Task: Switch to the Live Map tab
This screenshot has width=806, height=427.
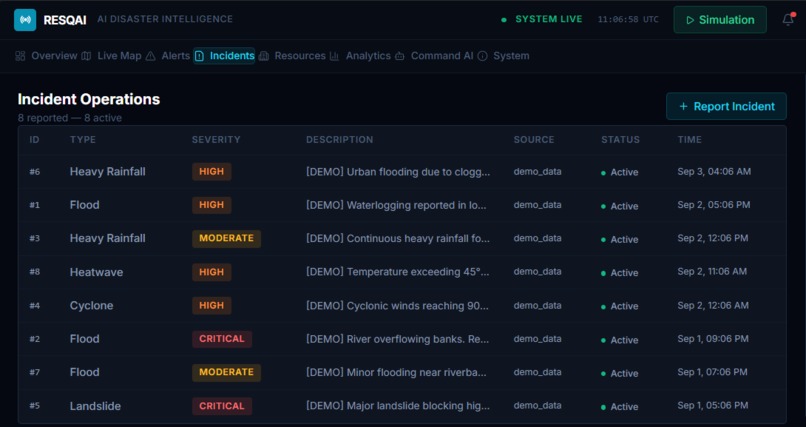Action: (112, 56)
